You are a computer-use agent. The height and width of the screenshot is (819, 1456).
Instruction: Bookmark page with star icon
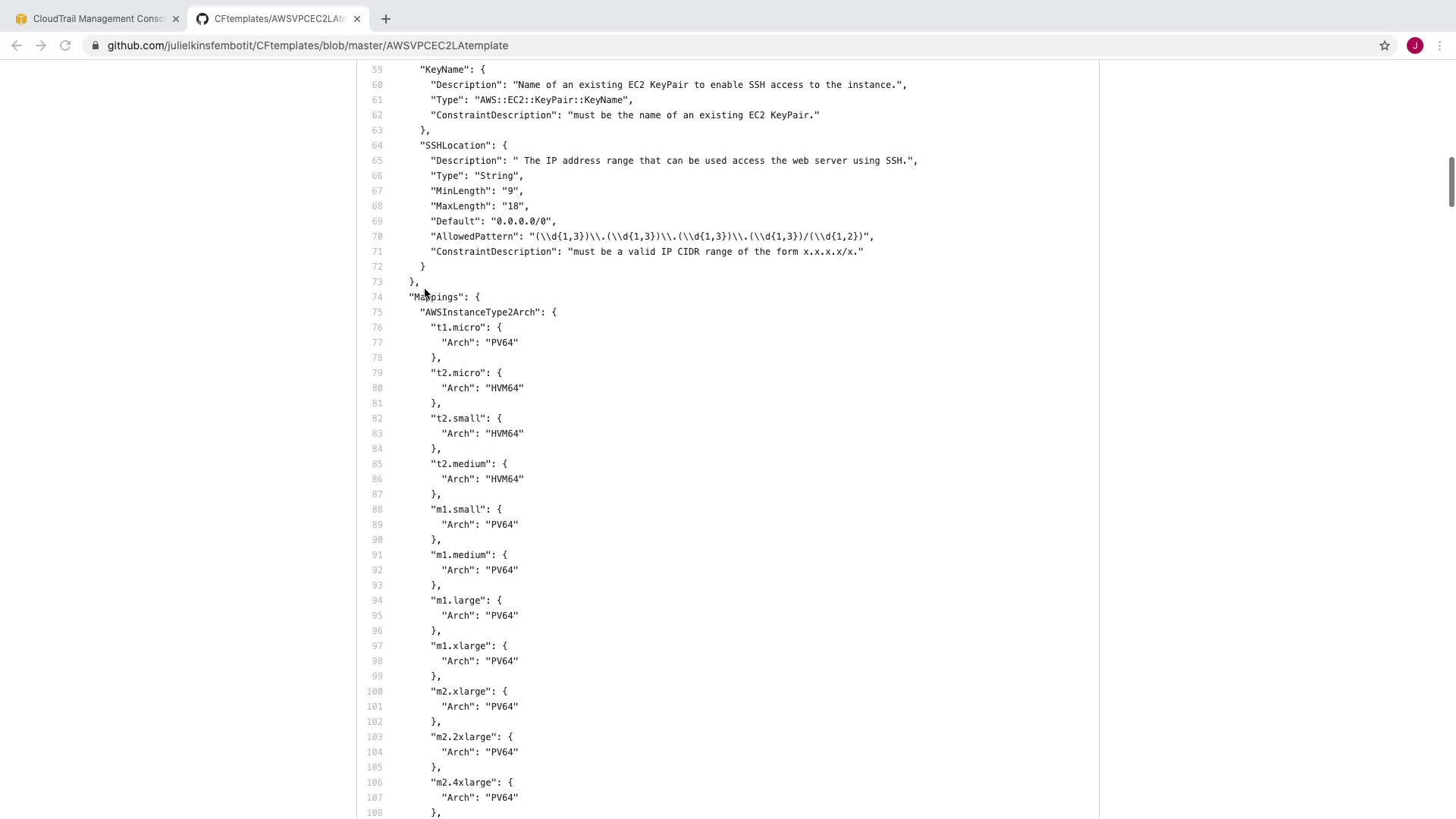tap(1385, 45)
